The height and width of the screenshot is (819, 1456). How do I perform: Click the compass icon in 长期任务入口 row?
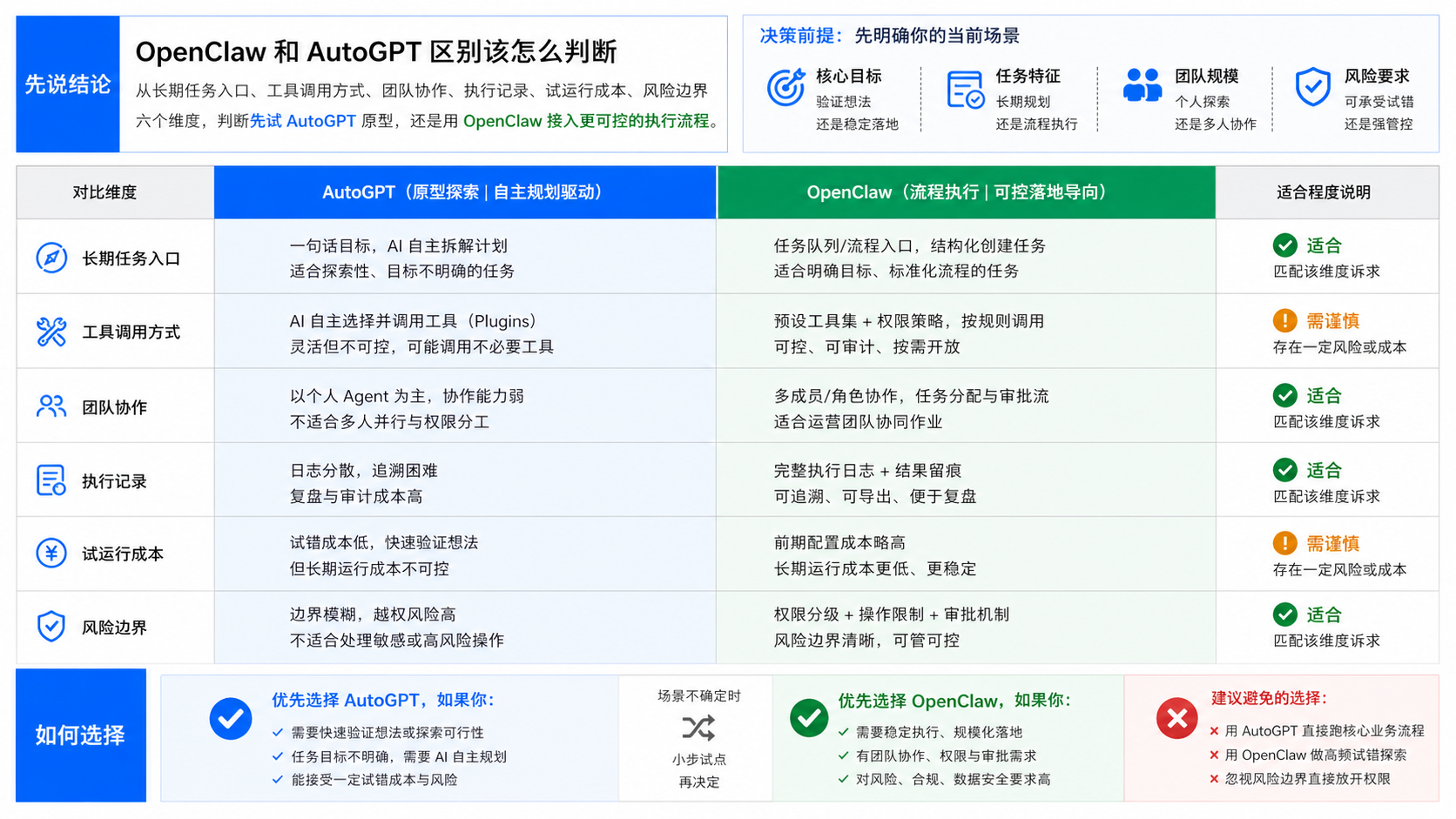coord(51,258)
